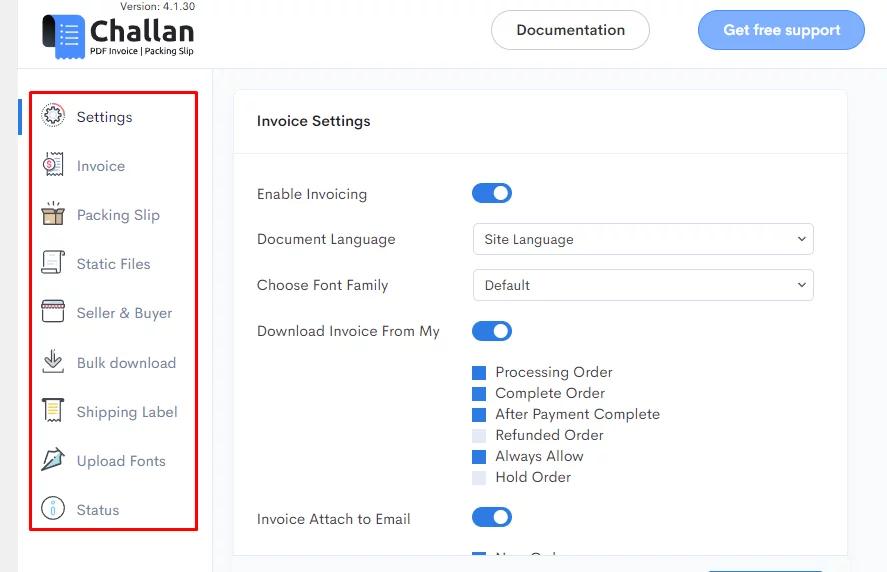Open Upload Fonts section
The height and width of the screenshot is (572, 887).
121,461
